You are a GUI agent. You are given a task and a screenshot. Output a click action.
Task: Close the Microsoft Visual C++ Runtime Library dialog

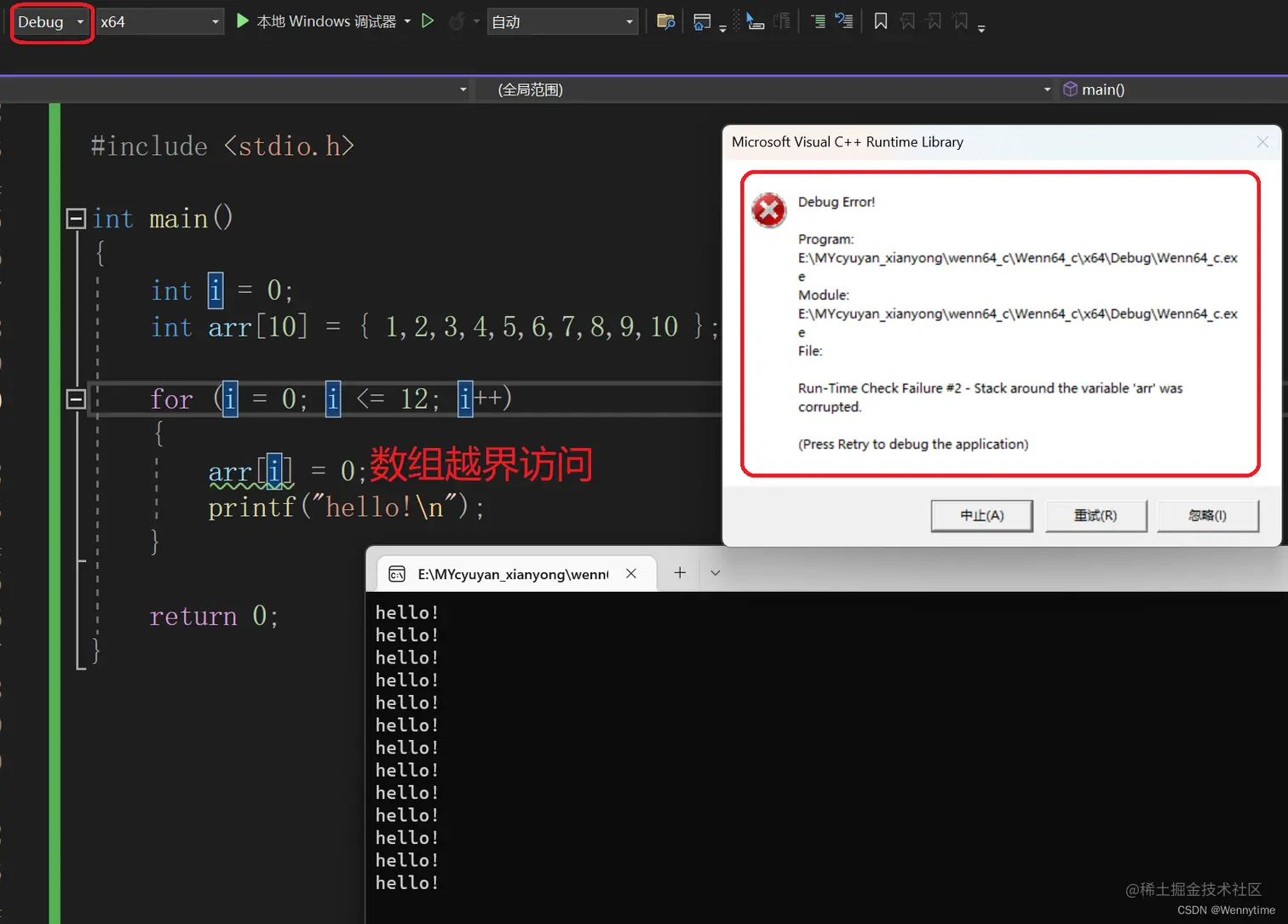tap(1262, 142)
